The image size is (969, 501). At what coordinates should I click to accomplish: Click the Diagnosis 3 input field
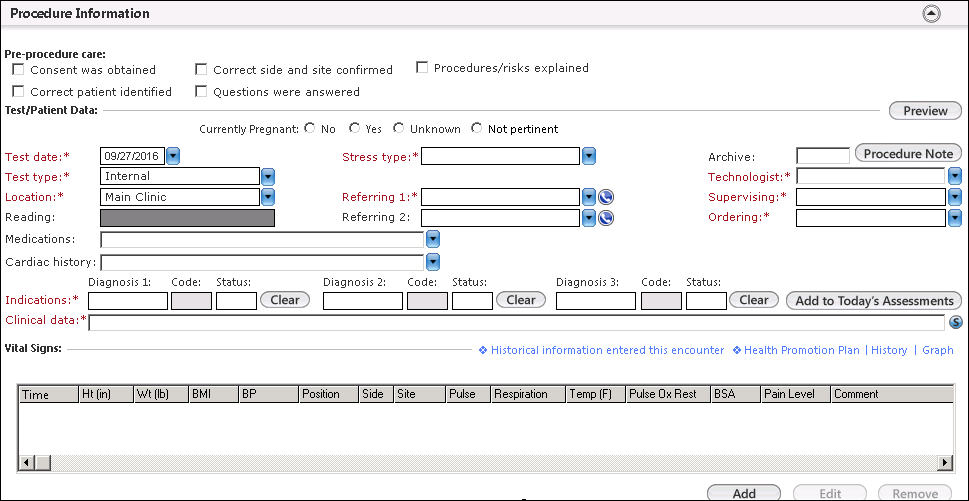pyautogui.click(x=596, y=301)
